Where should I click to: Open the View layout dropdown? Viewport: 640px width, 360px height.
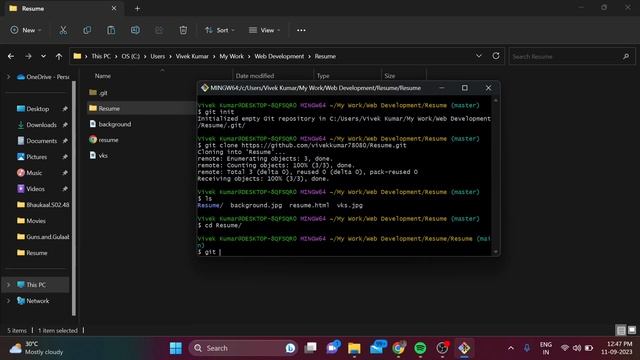point(264,30)
